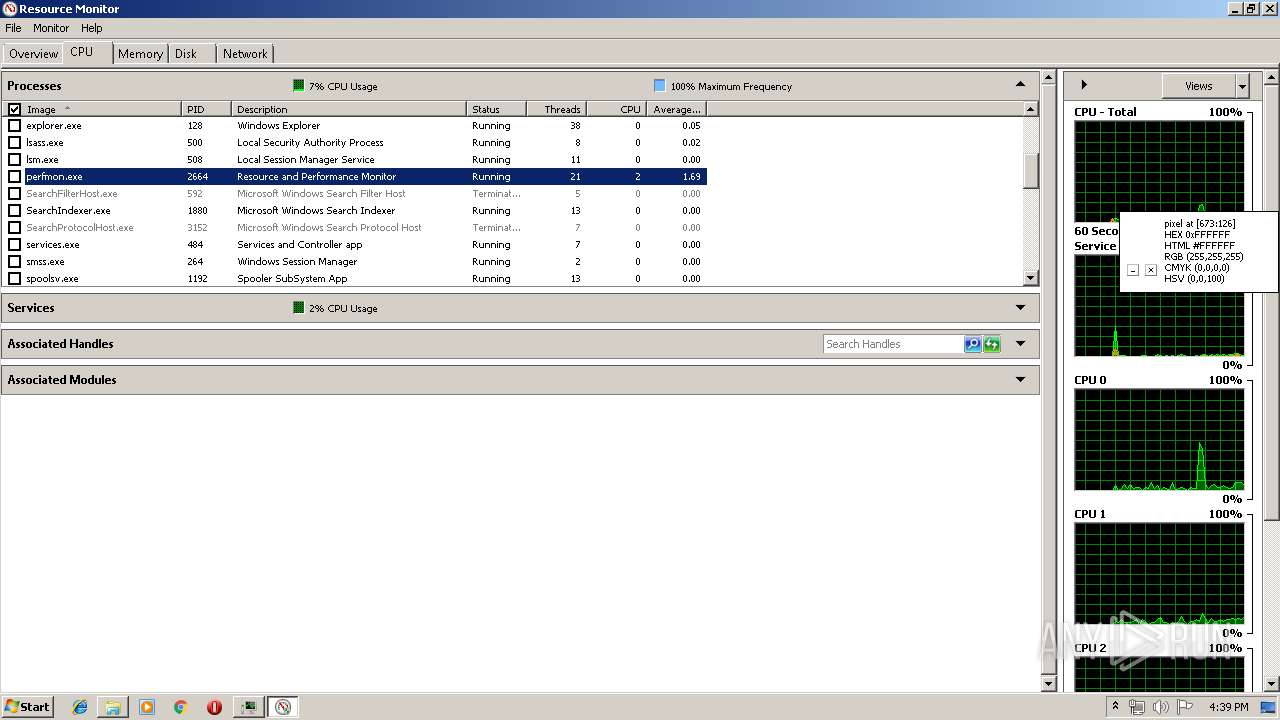The width and height of the screenshot is (1280, 720).
Task: Switch to the Memory tab
Action: tap(140, 54)
